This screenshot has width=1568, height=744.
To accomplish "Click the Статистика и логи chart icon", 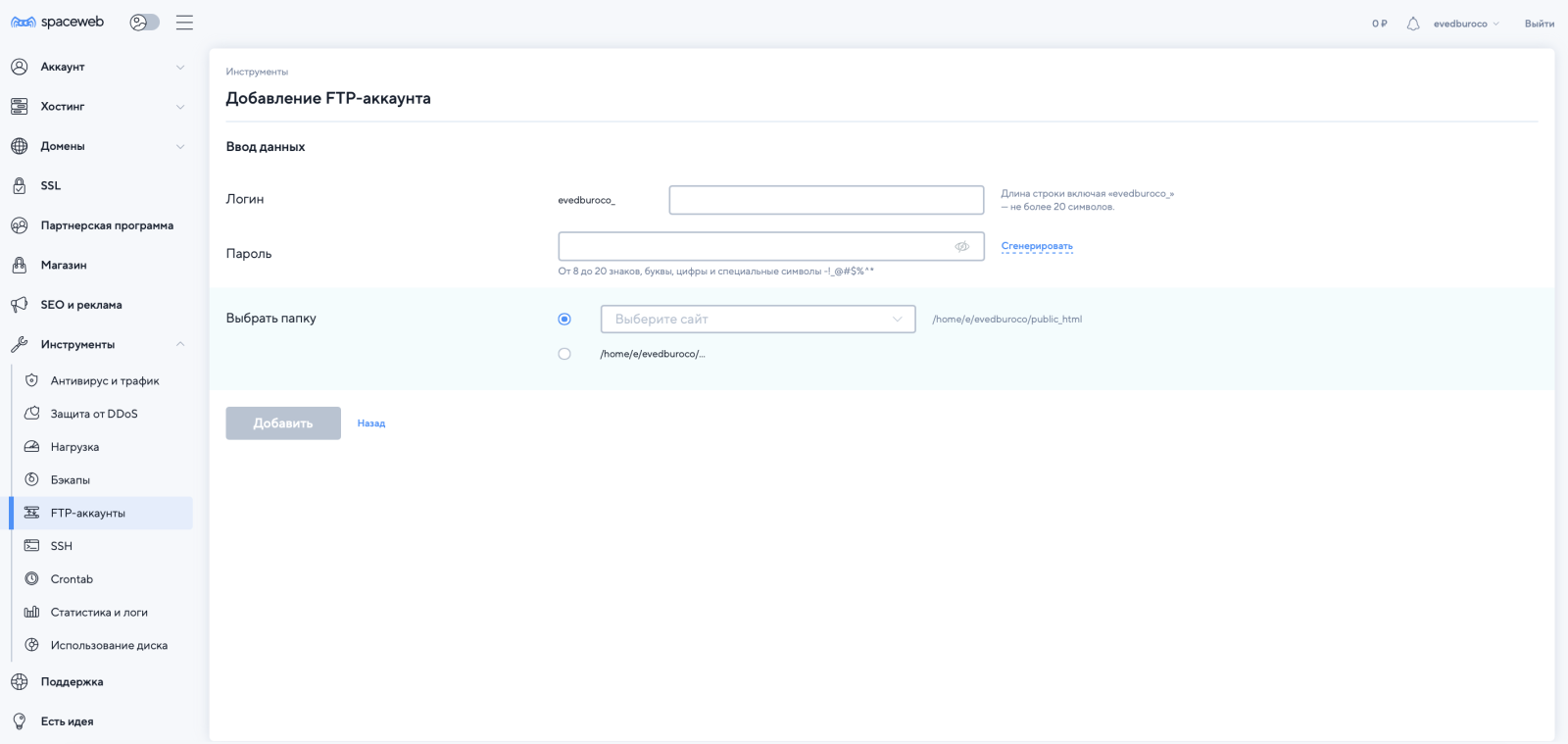I will tap(32, 612).
